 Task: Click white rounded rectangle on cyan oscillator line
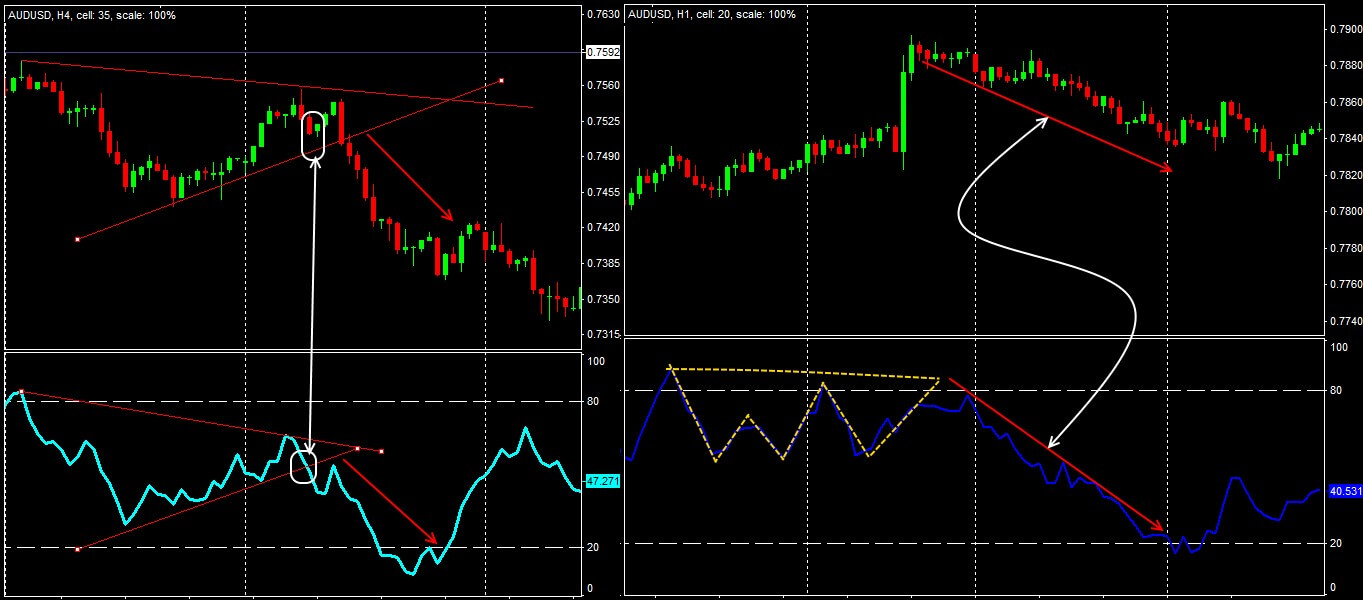(303, 467)
